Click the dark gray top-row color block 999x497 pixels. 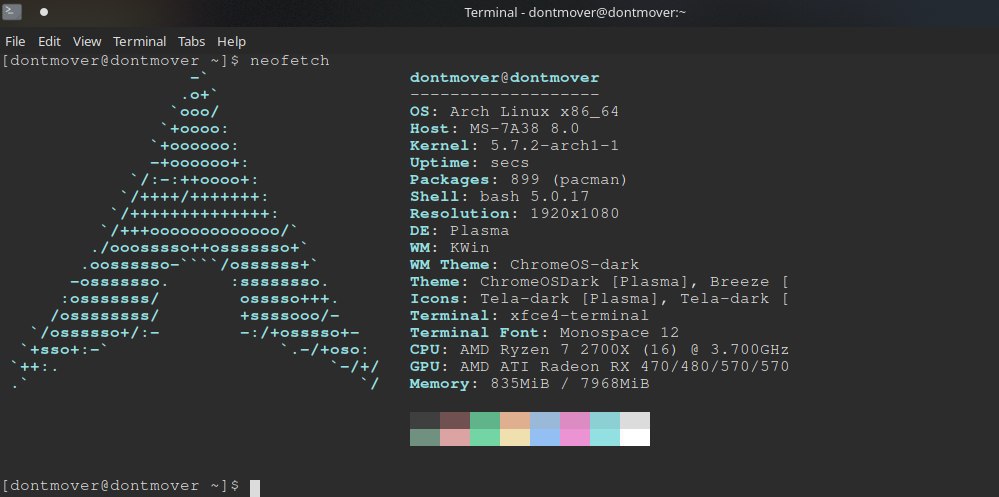pyautogui.click(x=425, y=421)
